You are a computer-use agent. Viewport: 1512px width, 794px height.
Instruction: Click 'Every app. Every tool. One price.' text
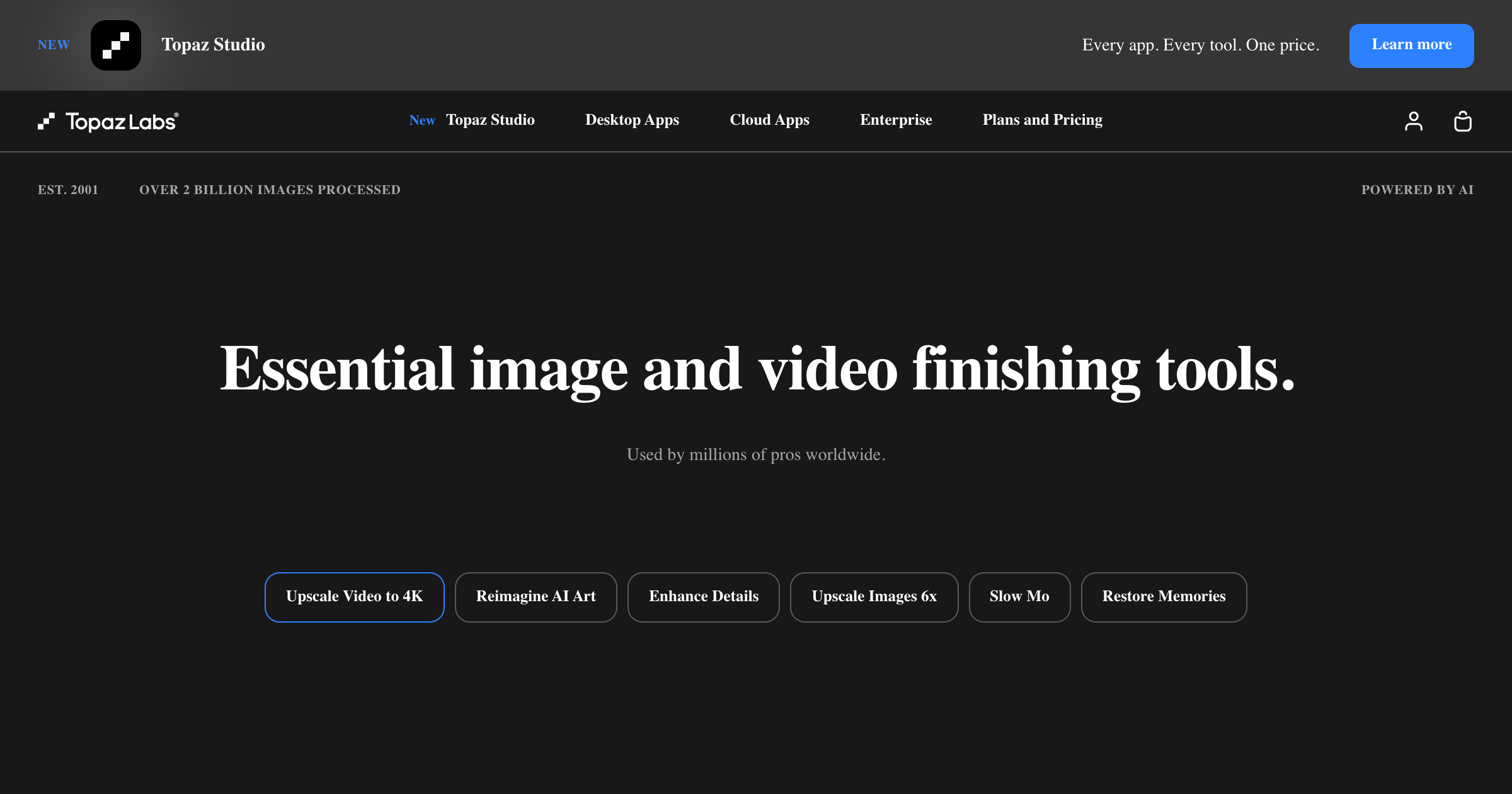pyautogui.click(x=1201, y=45)
